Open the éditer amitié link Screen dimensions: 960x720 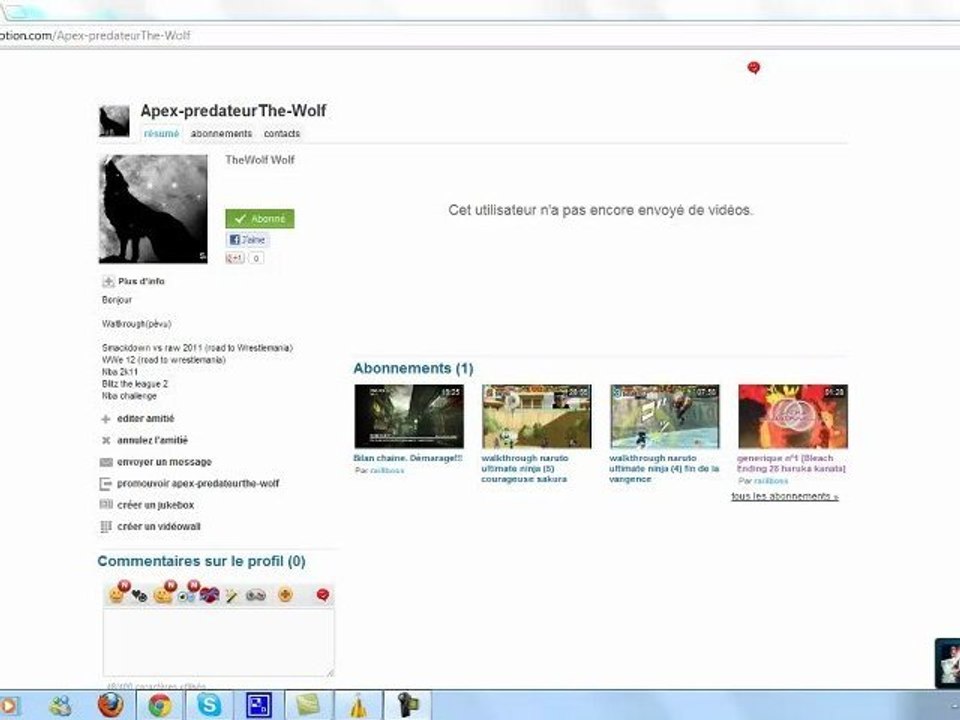click(146, 419)
